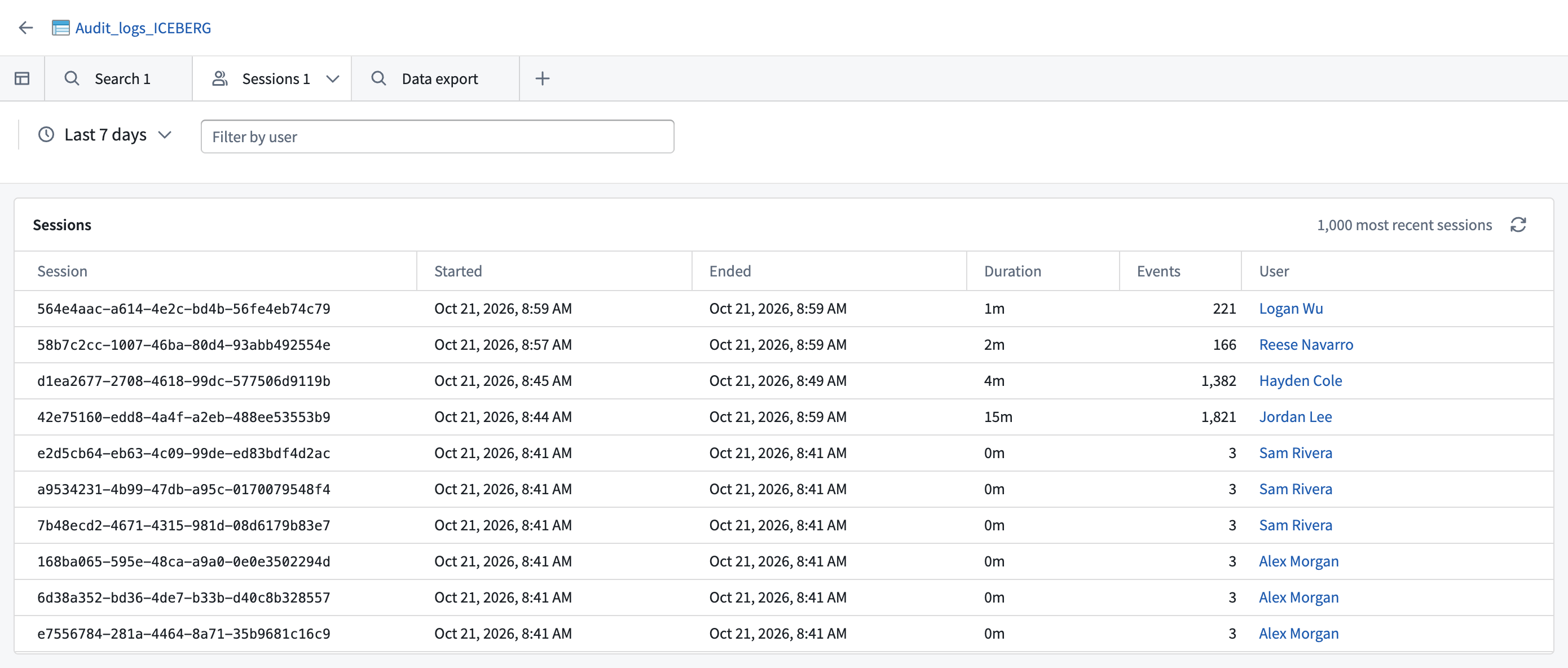This screenshot has width=1568, height=668.
Task: Select session 564e4aac-a614-4e2c-bd4b-56fe4eb74c79
Action: [x=184, y=309]
